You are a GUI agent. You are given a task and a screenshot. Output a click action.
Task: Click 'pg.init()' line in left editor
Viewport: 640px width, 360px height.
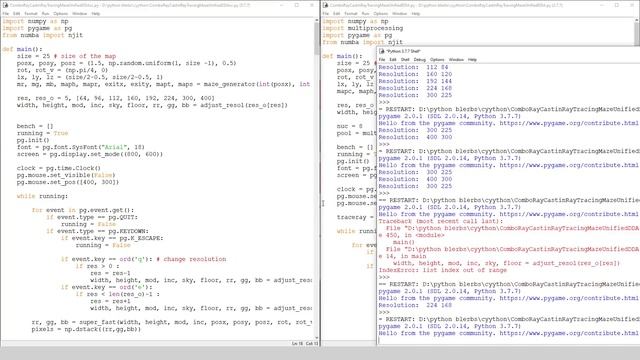(33, 140)
